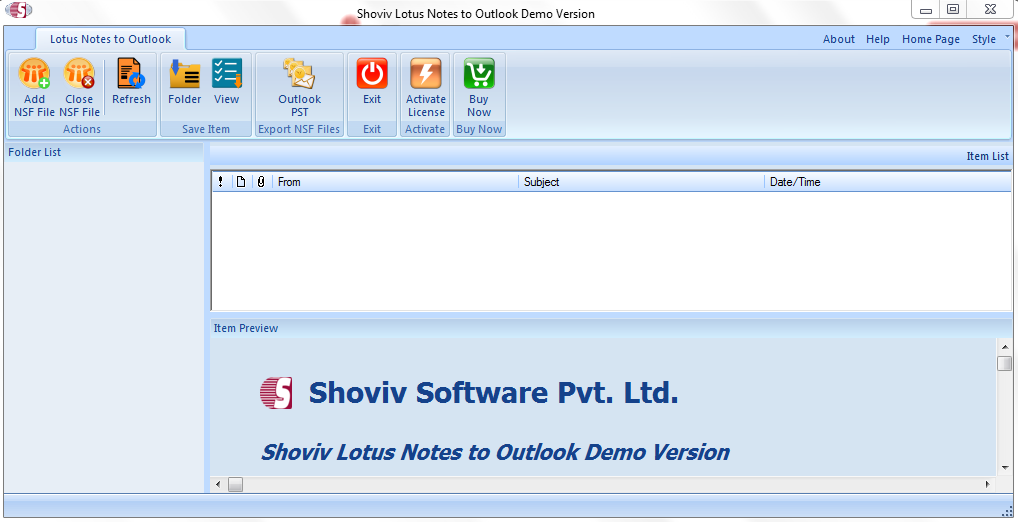Click the Folder List panel header
Image resolution: width=1018 pixels, height=522 pixels.
(x=104, y=152)
